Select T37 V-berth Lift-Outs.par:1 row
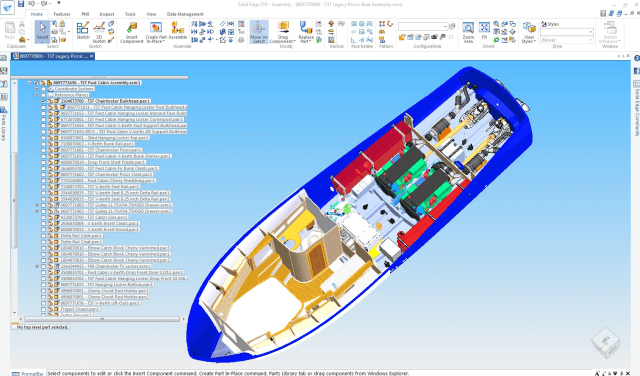This screenshot has height=376, width=640. (x=100, y=303)
